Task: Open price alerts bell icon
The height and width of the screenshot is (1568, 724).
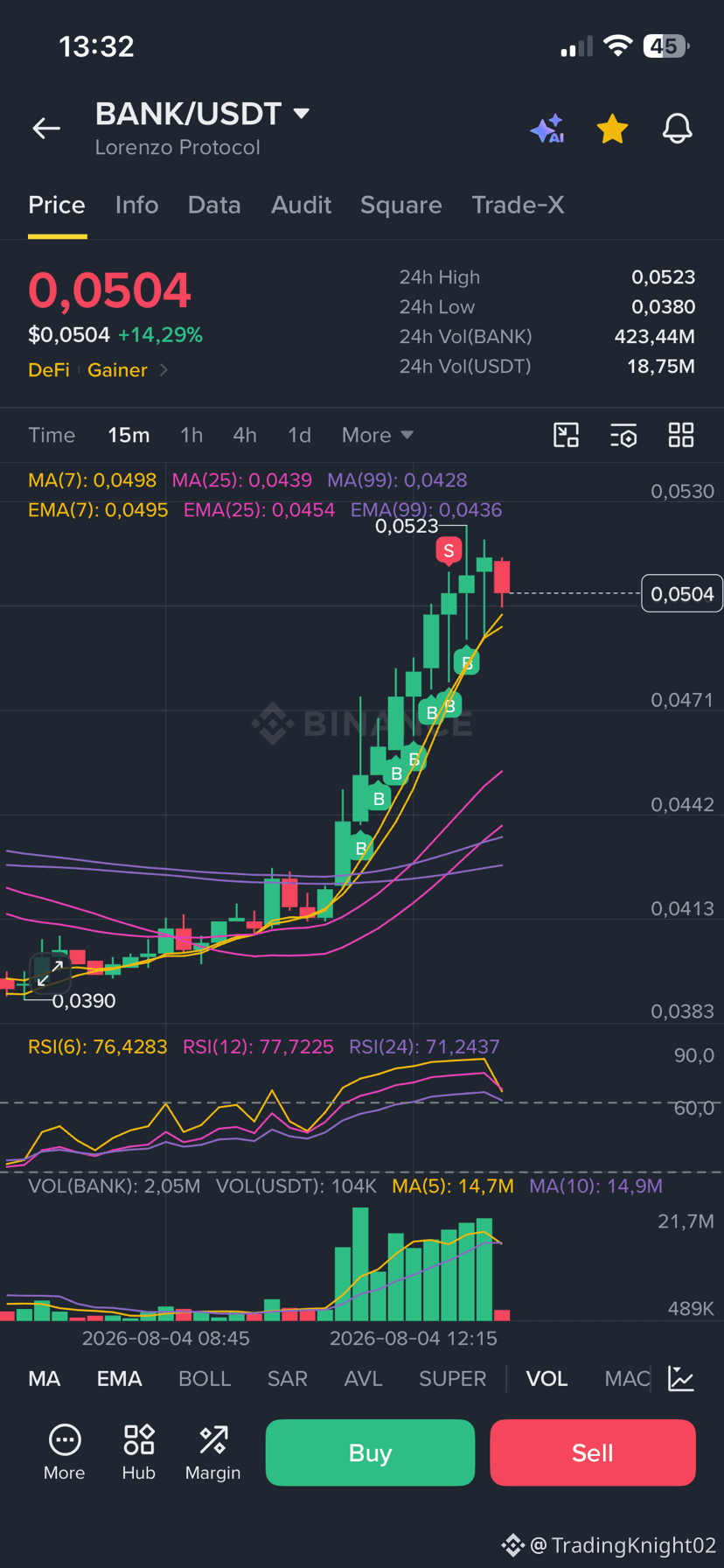Action: [677, 129]
